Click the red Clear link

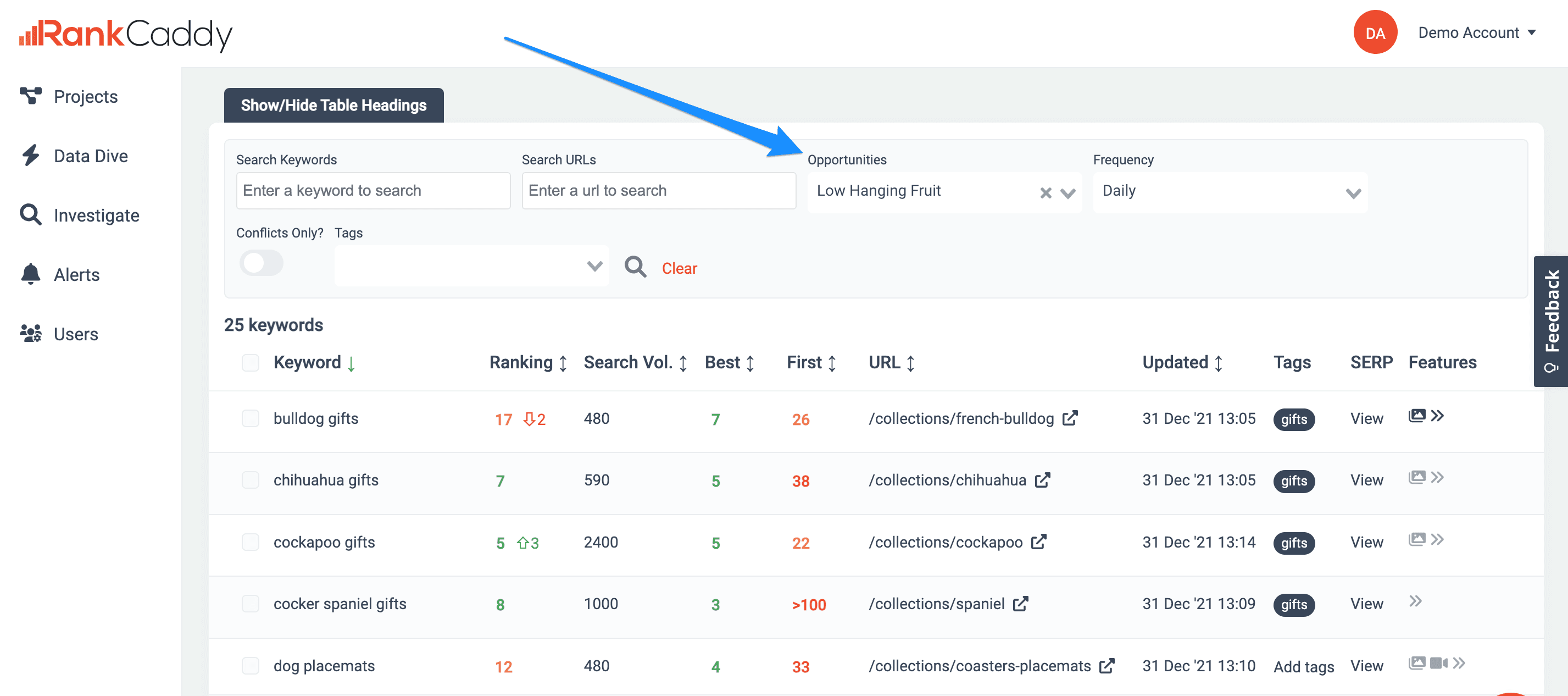tap(679, 268)
